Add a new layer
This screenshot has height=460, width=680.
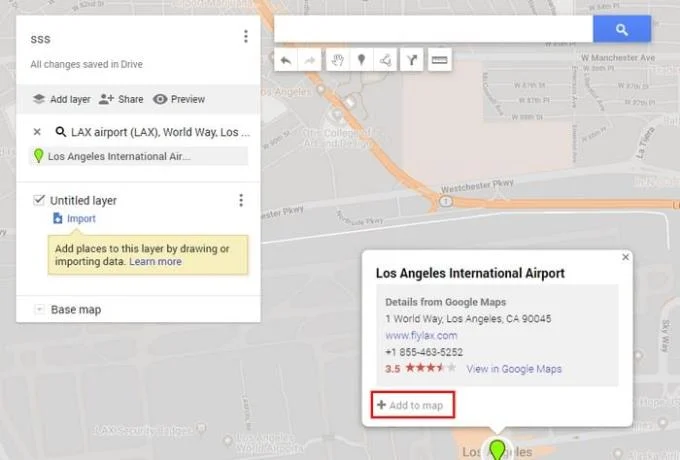click(x=62, y=99)
